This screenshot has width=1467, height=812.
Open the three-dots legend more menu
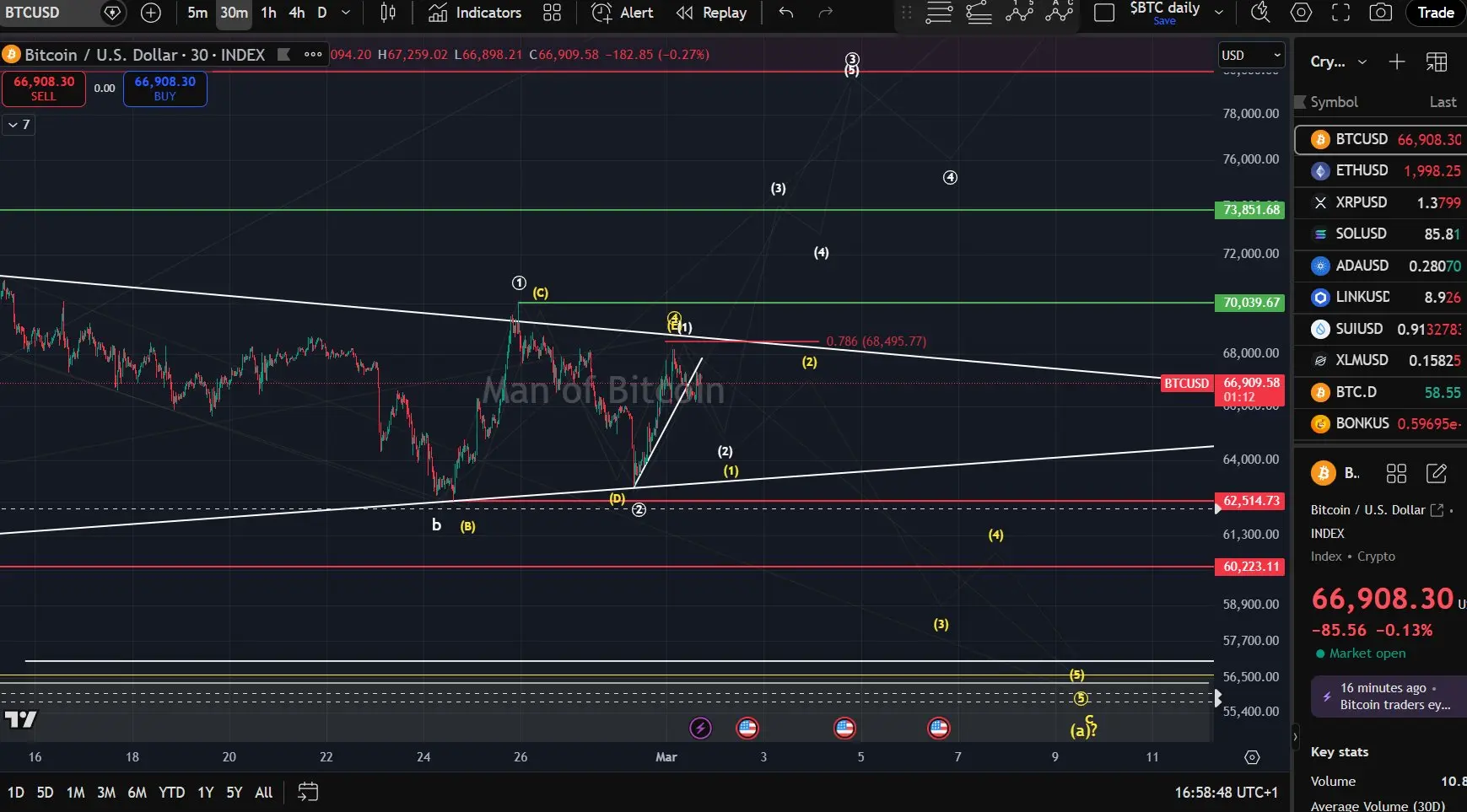313,55
